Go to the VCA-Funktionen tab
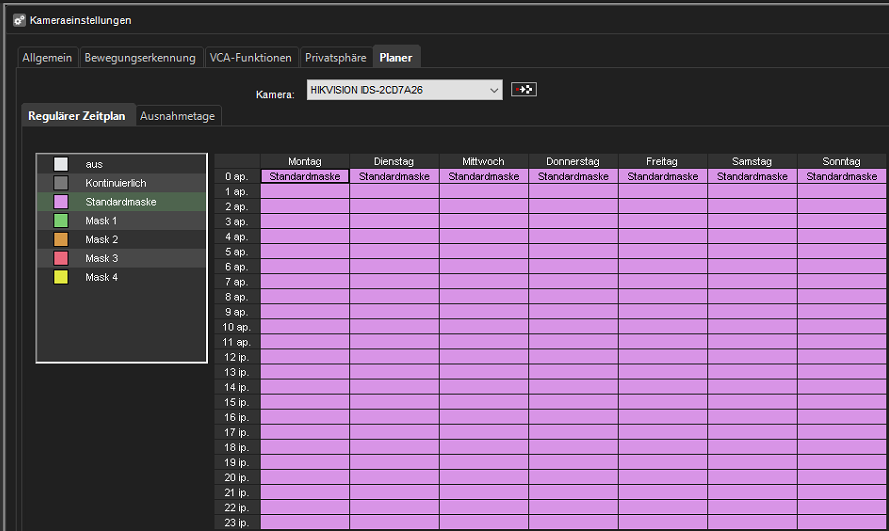Image resolution: width=889 pixels, height=531 pixels. pos(251,58)
